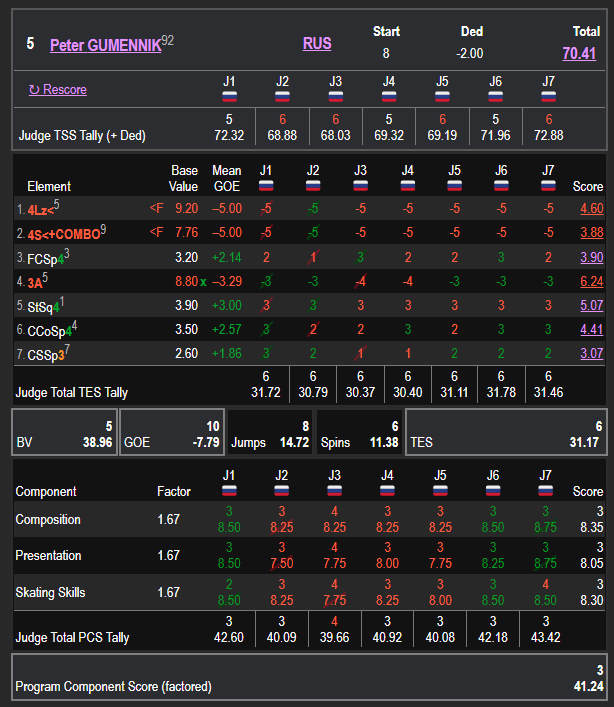Click J5 flag icon in the Element table header
Viewport: 614px width, 707px height.
[454, 186]
